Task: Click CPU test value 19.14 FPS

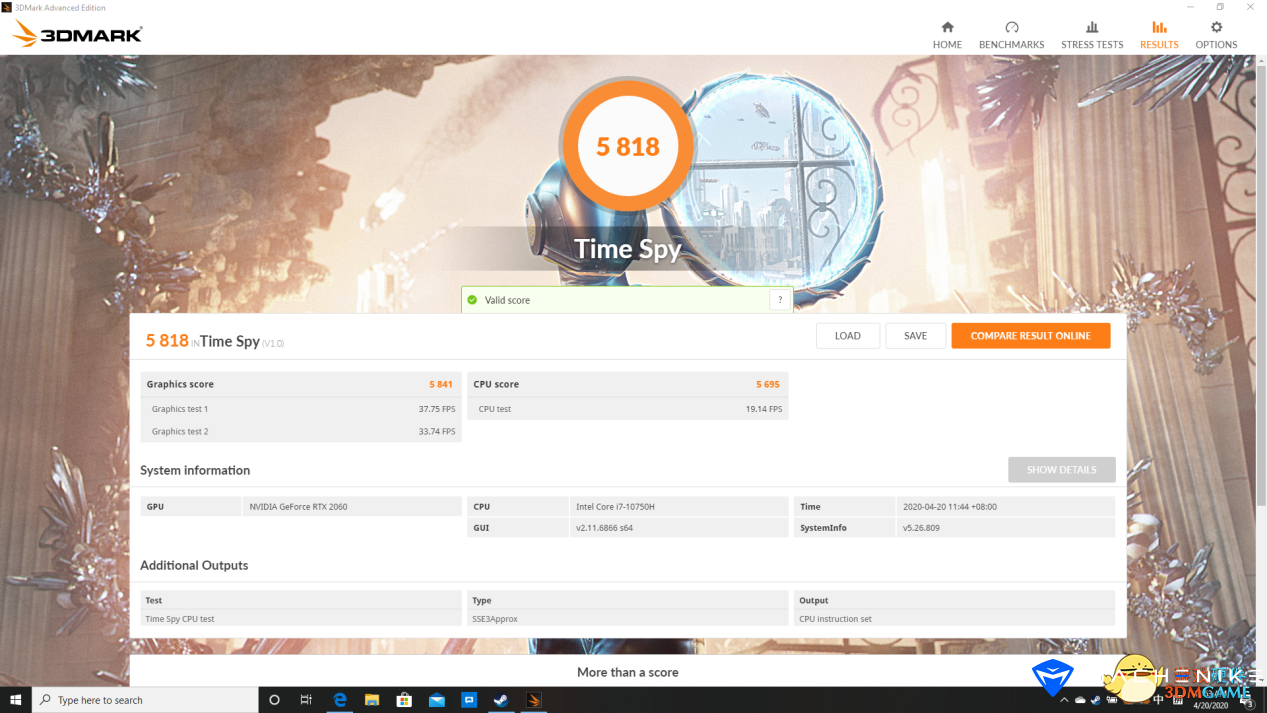Action: point(764,409)
